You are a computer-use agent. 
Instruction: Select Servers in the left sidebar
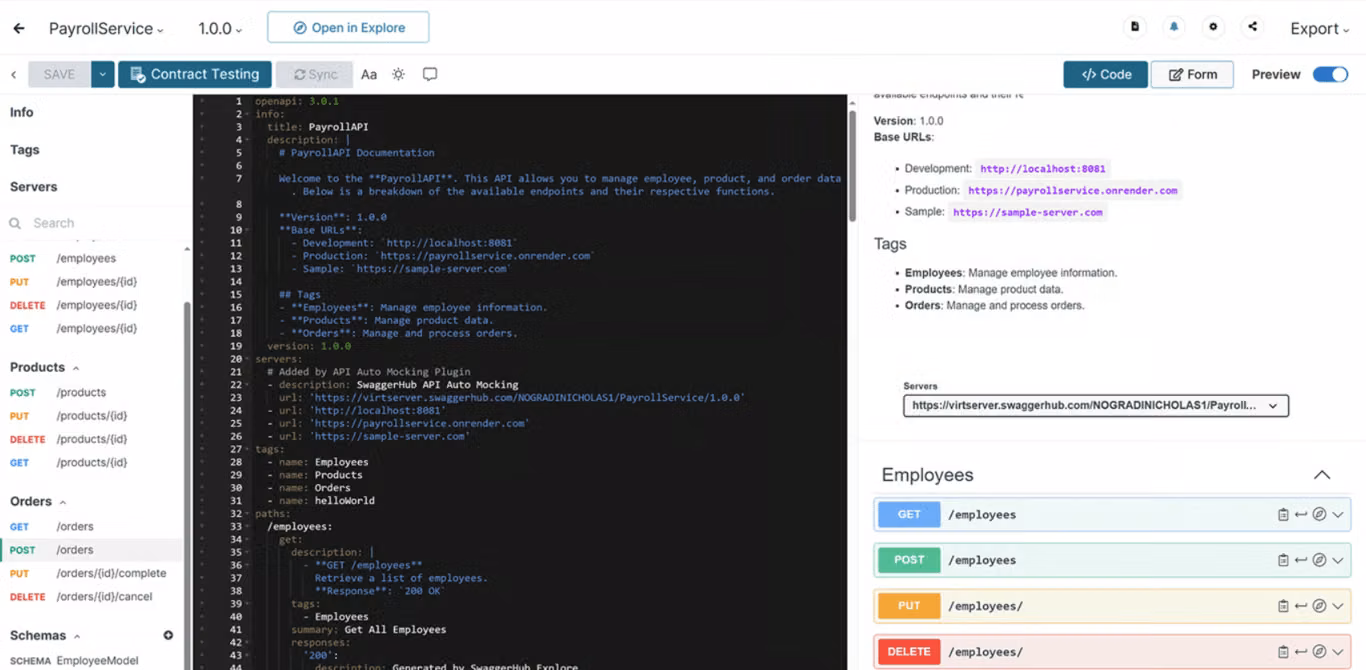(x=35, y=186)
